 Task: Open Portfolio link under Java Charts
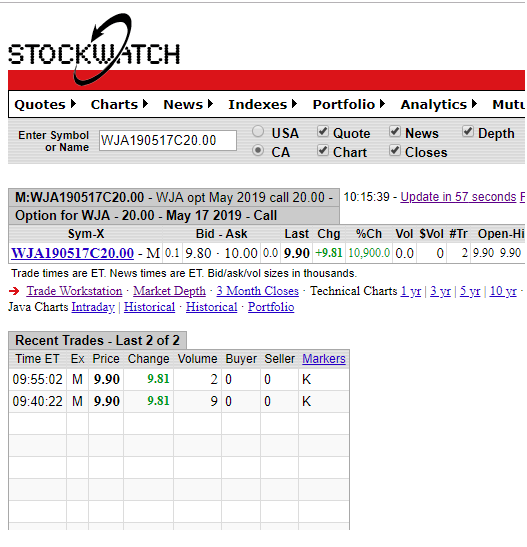coord(271,307)
